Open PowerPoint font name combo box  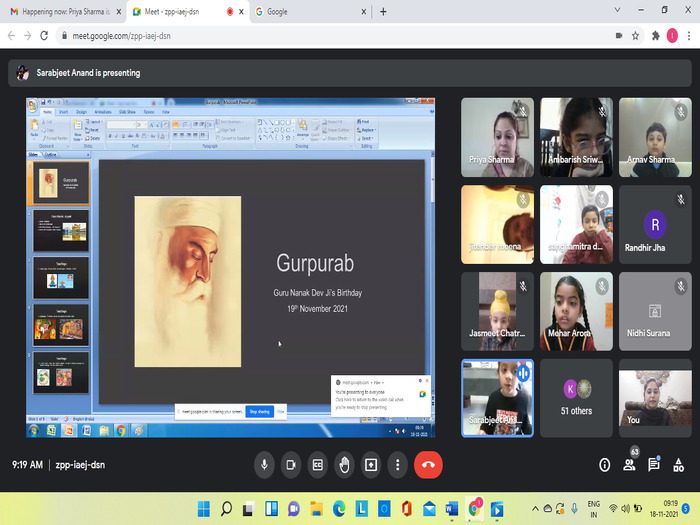(121, 125)
